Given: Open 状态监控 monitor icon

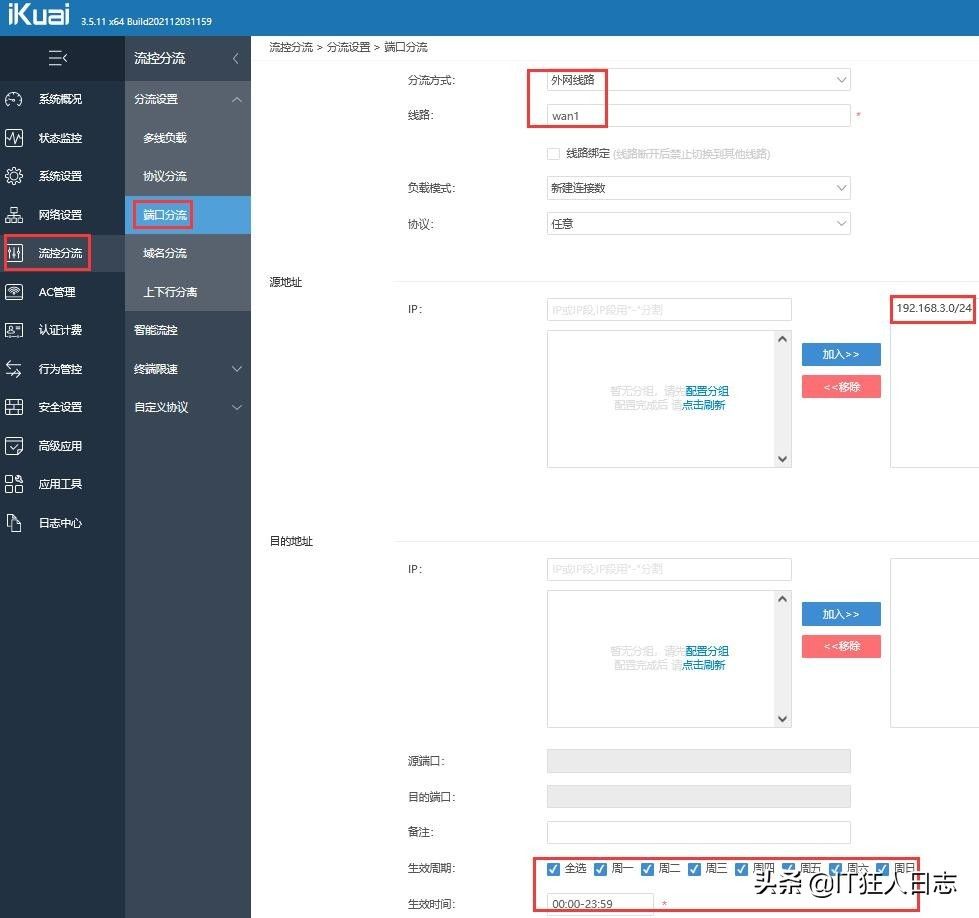Looking at the screenshot, I should 14,137.
